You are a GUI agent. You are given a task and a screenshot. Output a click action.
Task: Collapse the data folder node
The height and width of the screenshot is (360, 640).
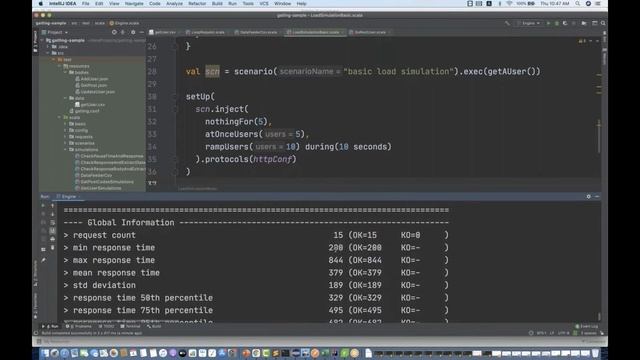pos(66,98)
